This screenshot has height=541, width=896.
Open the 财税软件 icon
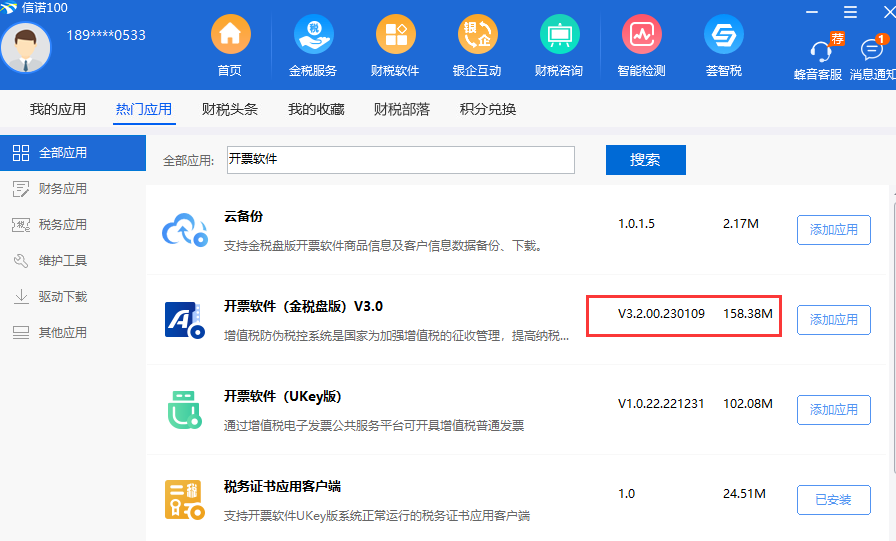395,35
